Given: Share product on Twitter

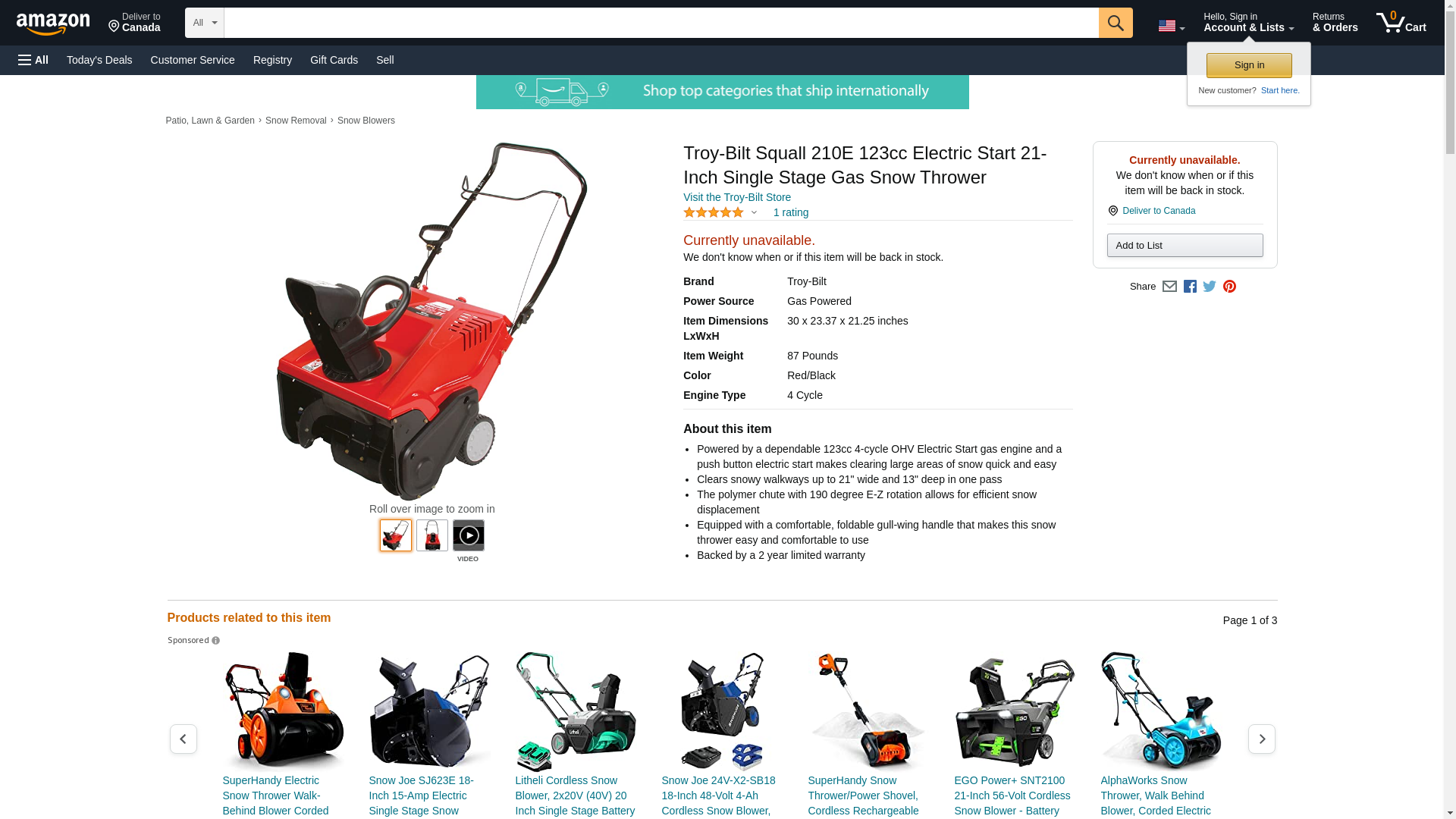Looking at the screenshot, I should click(x=1210, y=287).
